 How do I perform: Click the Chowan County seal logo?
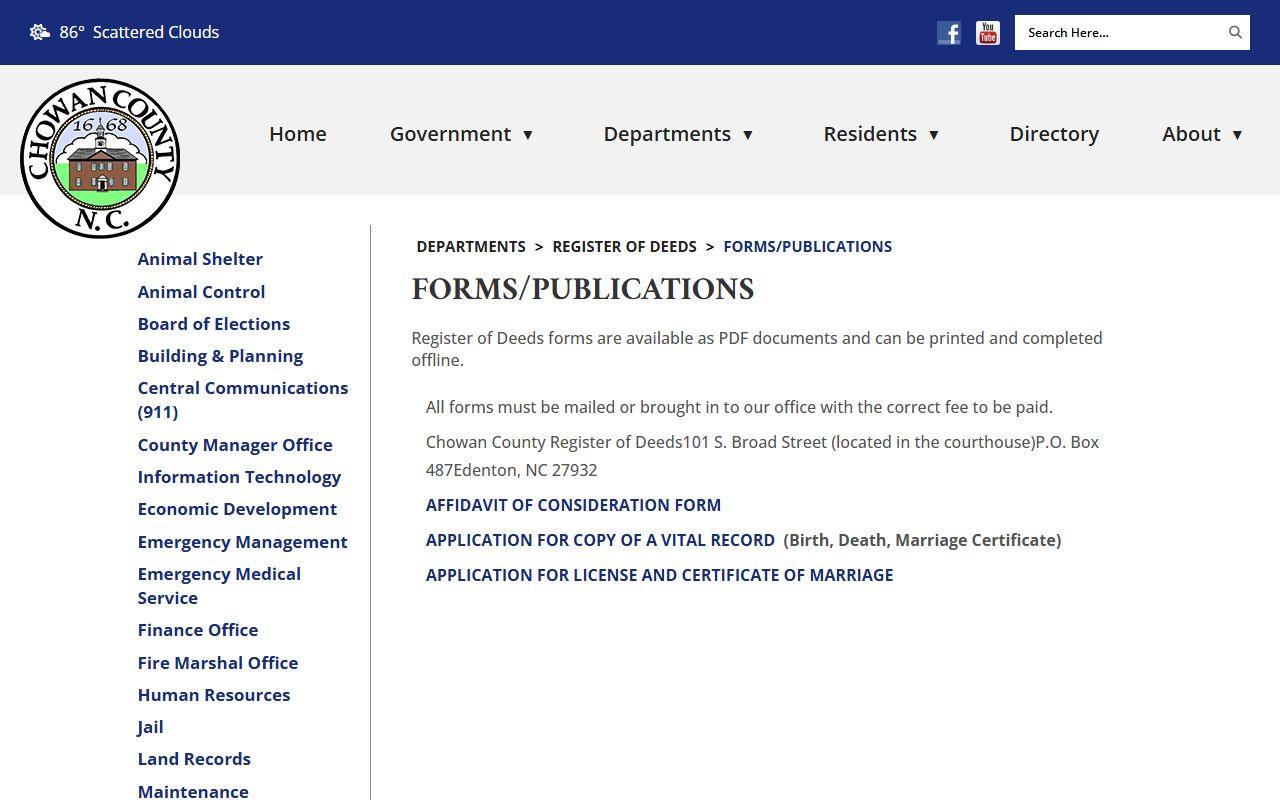100,158
